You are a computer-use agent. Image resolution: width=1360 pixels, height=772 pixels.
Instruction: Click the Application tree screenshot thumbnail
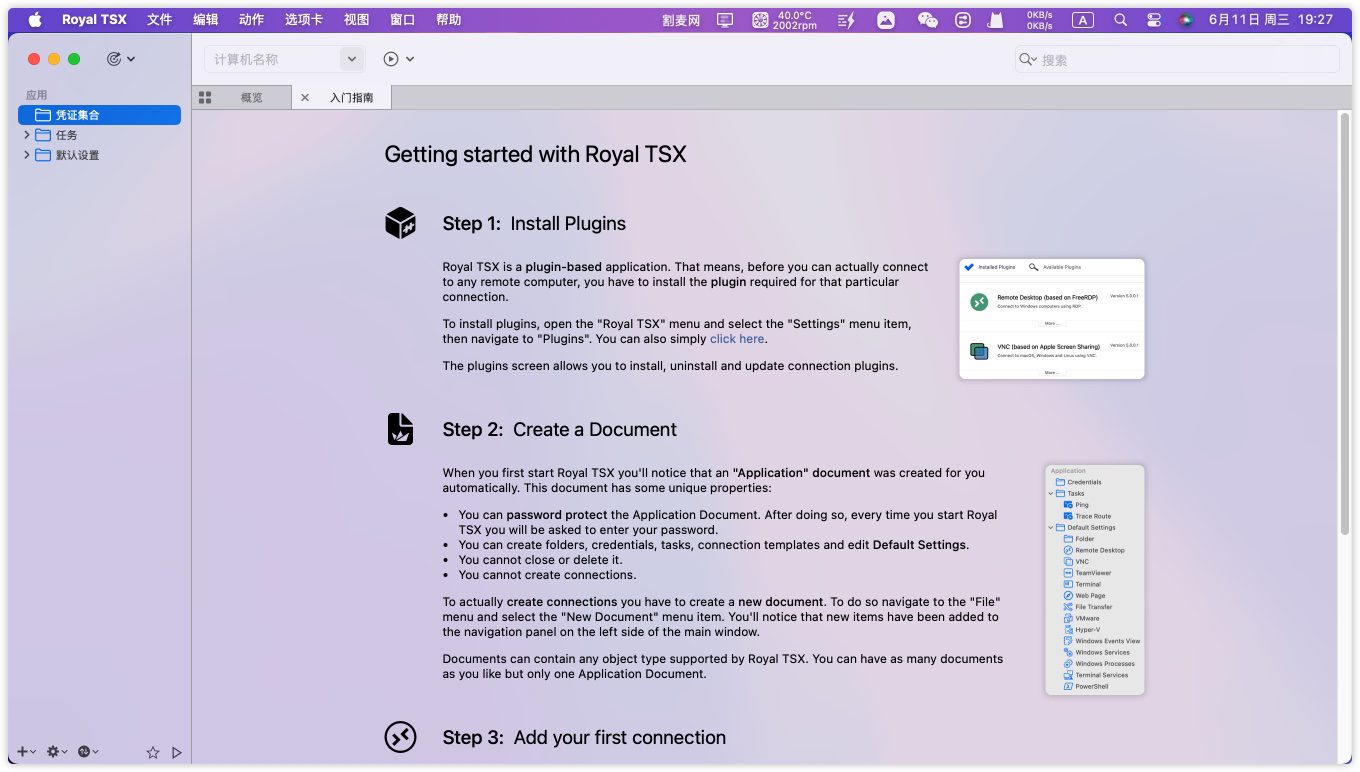[x=1094, y=579]
